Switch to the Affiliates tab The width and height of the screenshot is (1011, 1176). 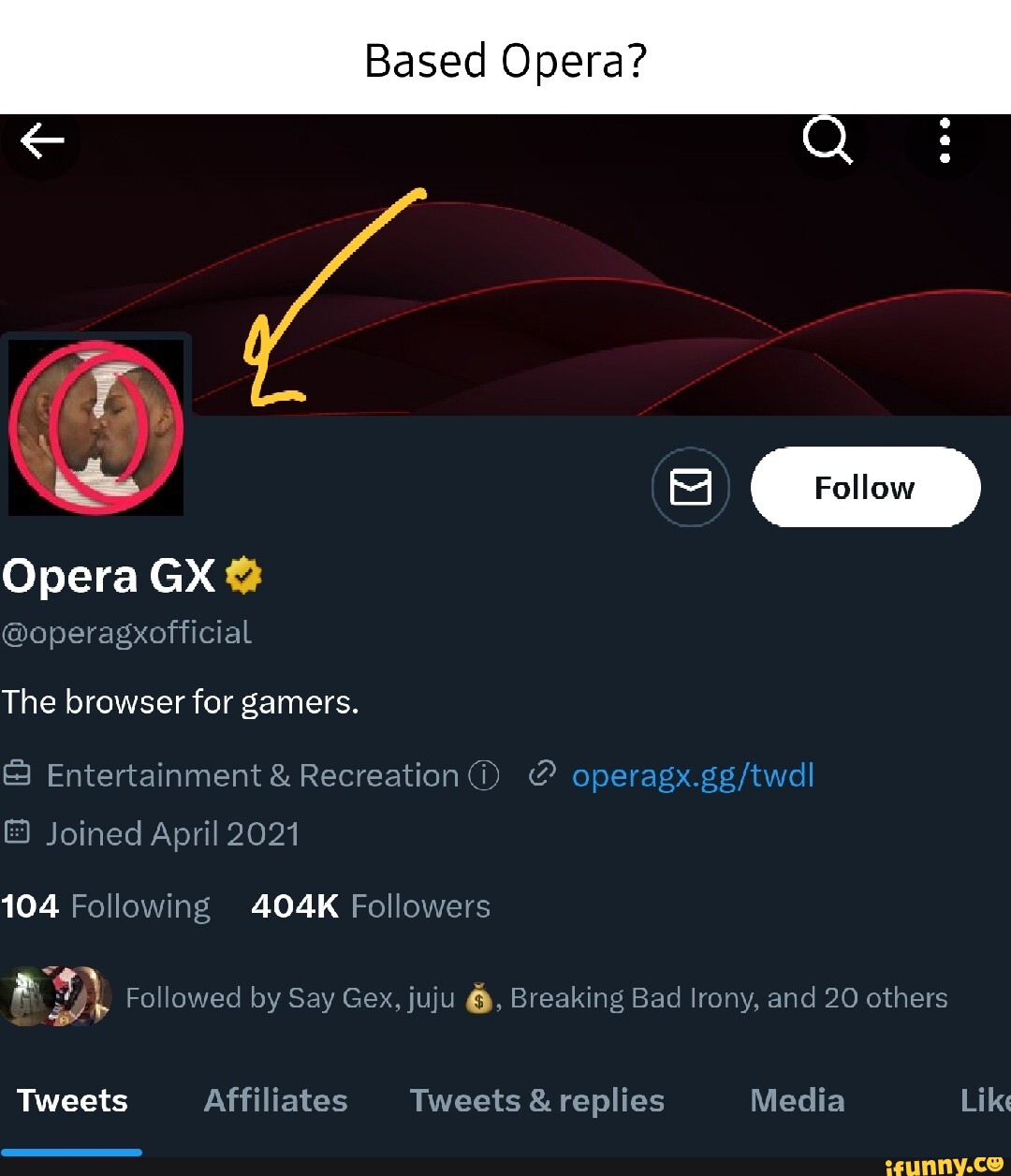click(275, 1100)
